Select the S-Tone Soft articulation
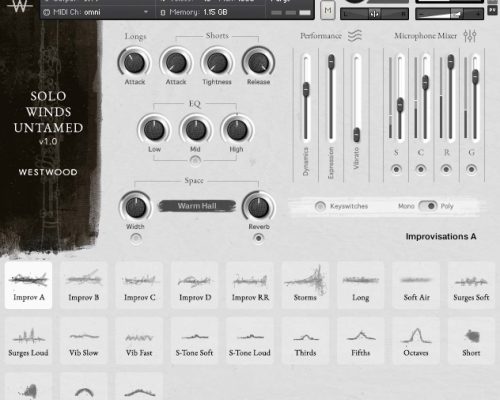500x400 pixels. pyautogui.click(x=195, y=341)
